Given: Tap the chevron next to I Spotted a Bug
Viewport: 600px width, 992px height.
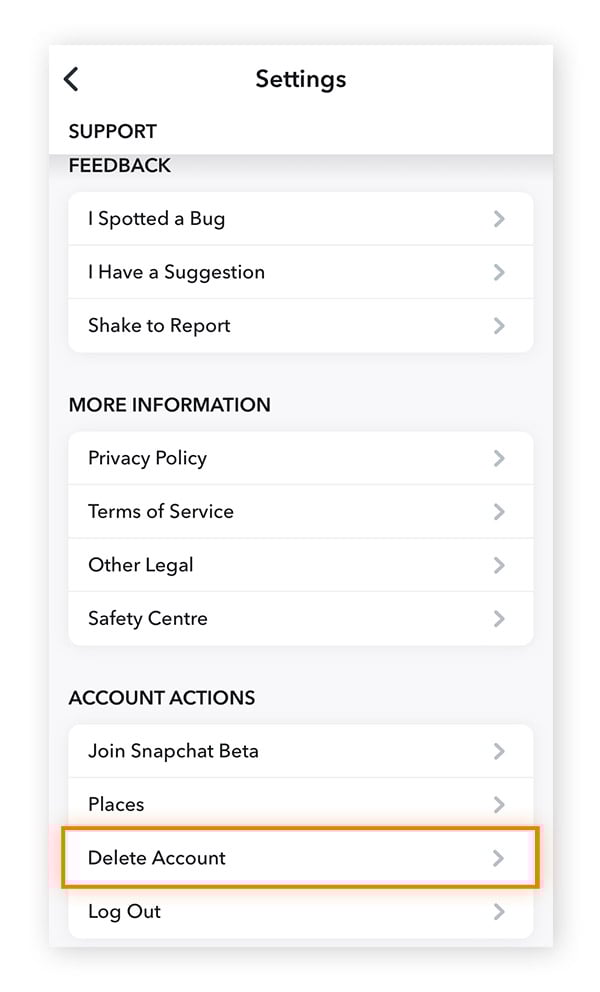Looking at the screenshot, I should click(498, 218).
